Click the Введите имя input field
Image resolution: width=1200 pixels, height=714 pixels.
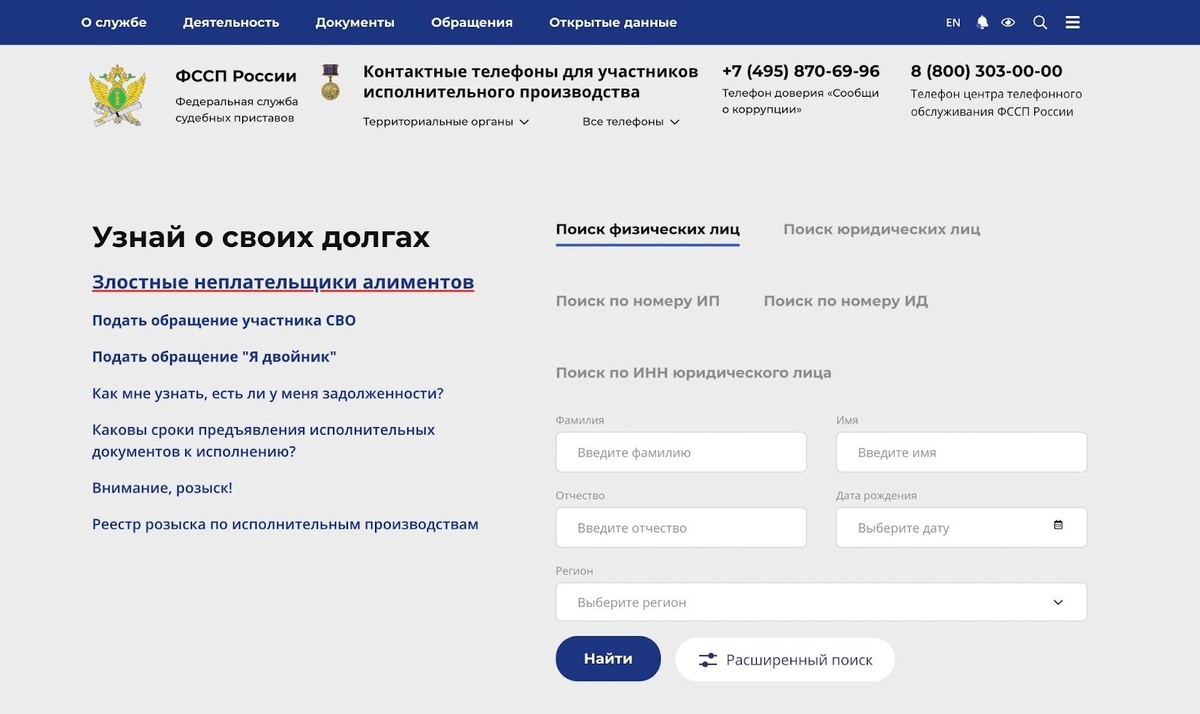(x=961, y=452)
